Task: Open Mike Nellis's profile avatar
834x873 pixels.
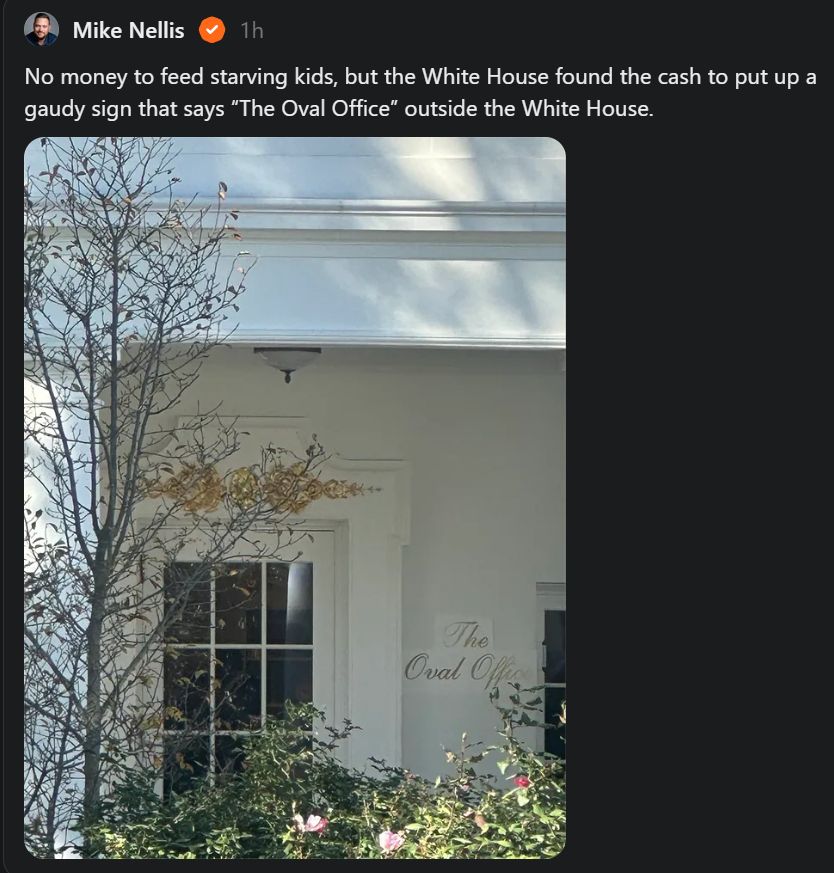Action: coord(41,30)
